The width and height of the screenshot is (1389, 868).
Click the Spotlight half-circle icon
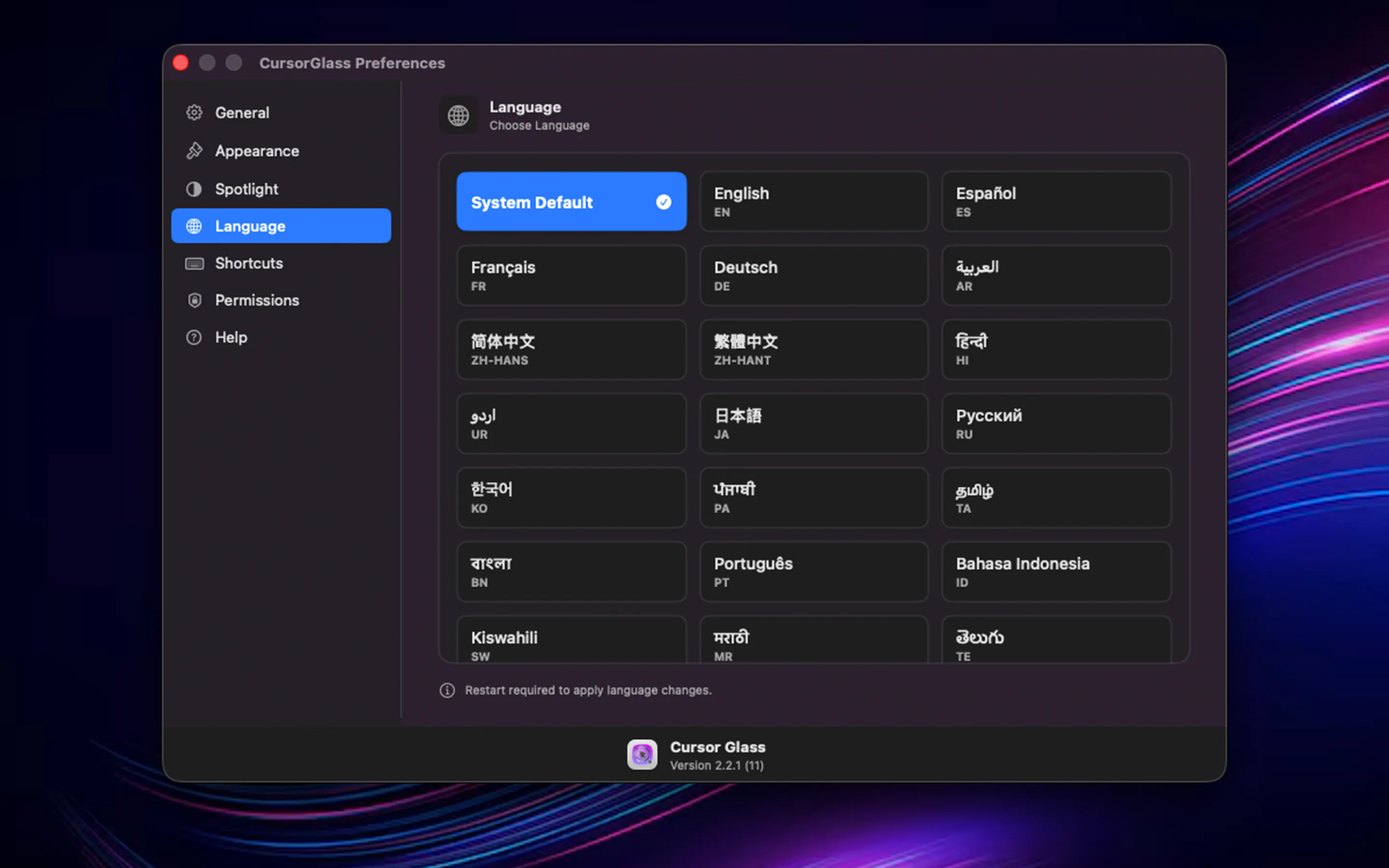tap(194, 189)
